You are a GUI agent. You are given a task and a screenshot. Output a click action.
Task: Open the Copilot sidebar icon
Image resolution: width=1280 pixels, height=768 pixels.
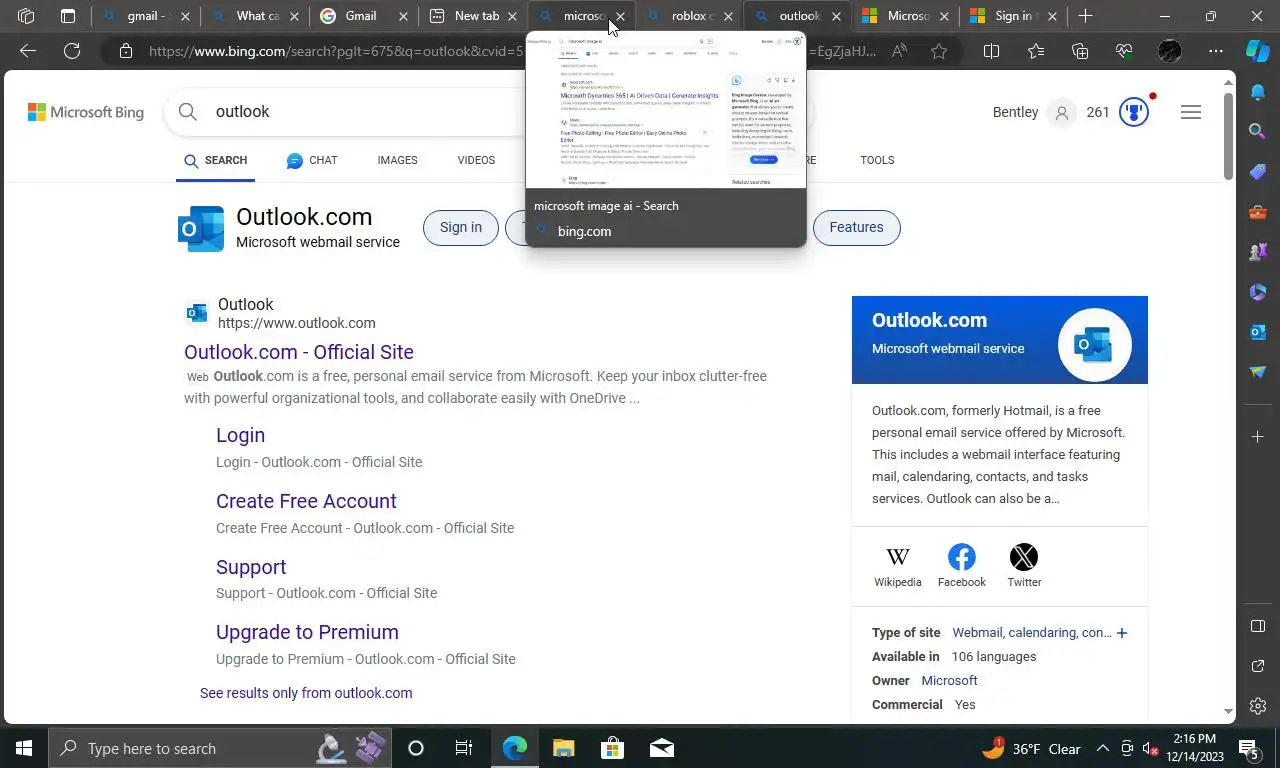(1257, 51)
